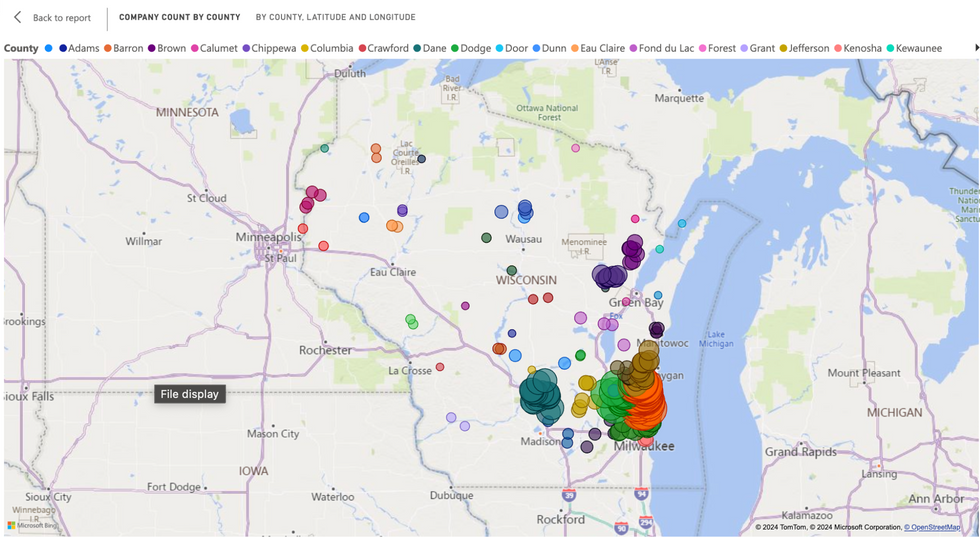The width and height of the screenshot is (980, 537).
Task: Click Fond du Lac legend entry
Action: point(662,48)
